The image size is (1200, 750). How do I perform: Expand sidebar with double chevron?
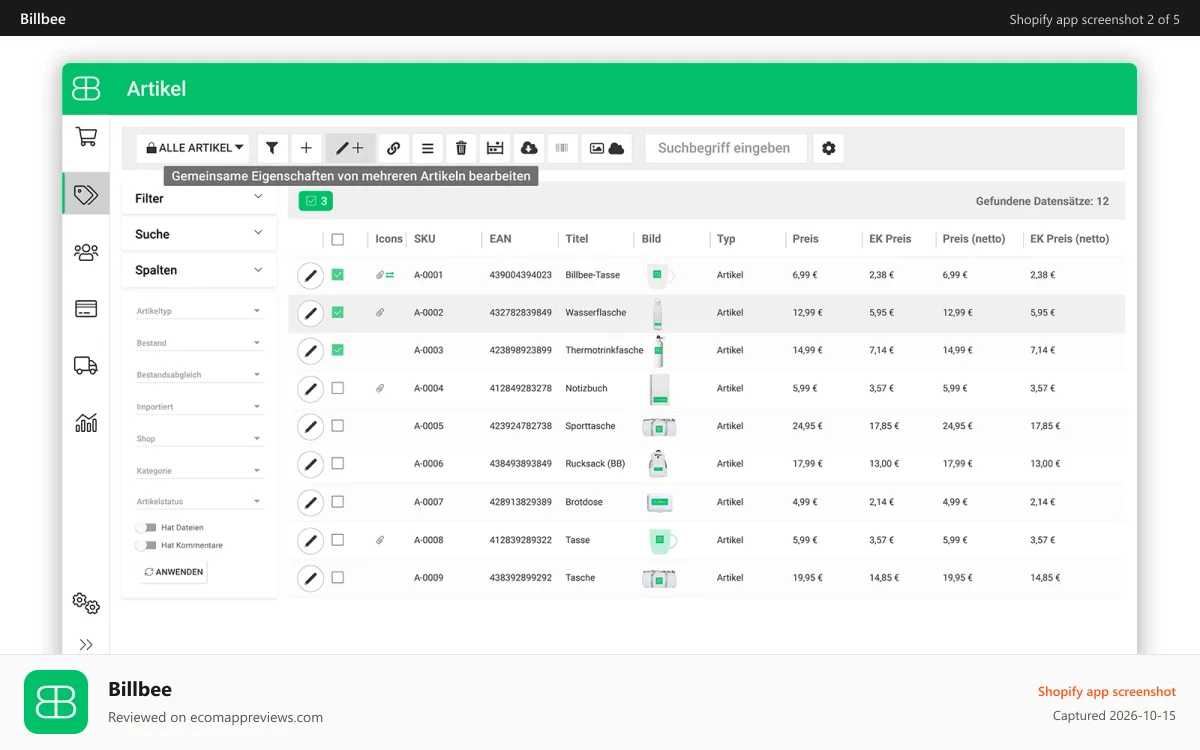point(86,645)
